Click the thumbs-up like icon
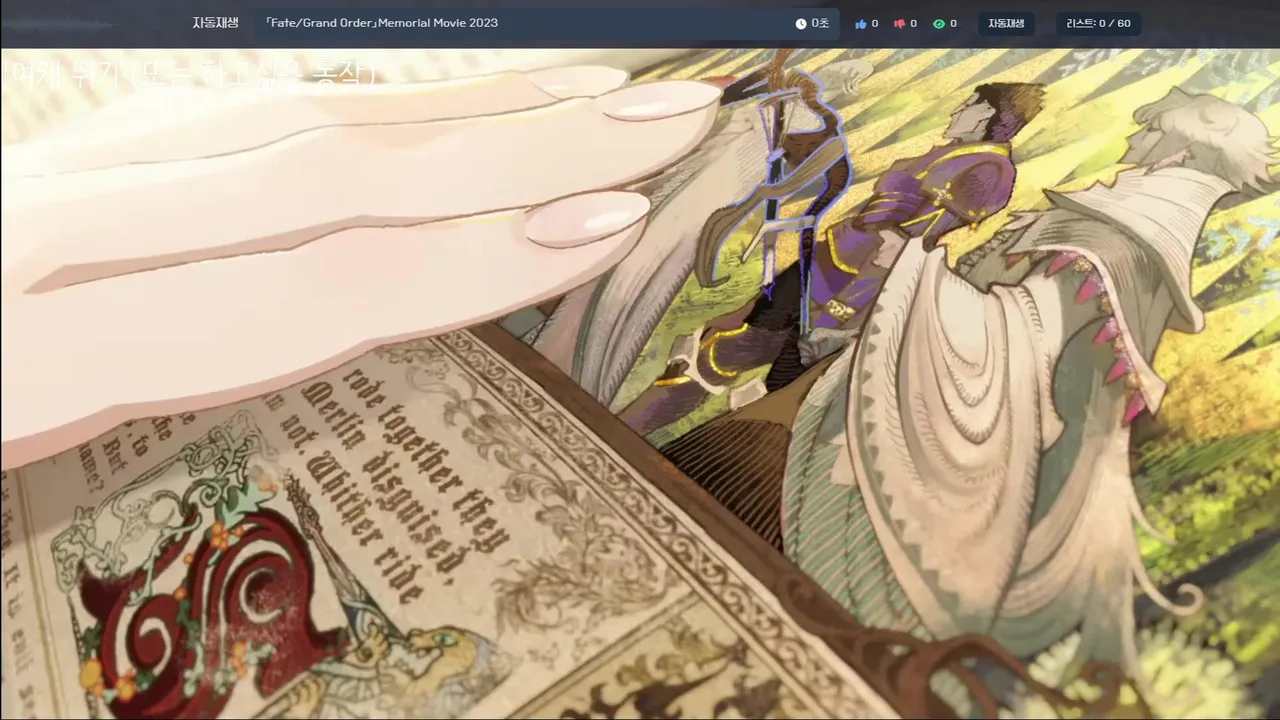This screenshot has height=720, width=1280. click(x=861, y=23)
